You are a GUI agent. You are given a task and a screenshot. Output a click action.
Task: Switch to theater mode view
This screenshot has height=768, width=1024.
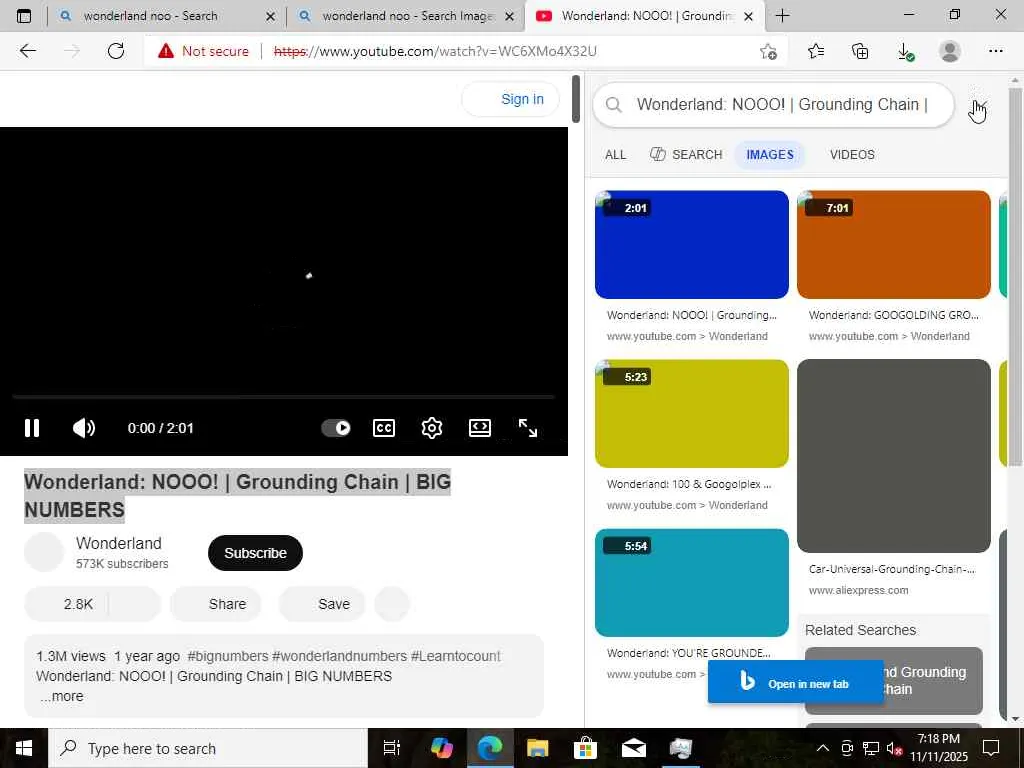point(480,428)
